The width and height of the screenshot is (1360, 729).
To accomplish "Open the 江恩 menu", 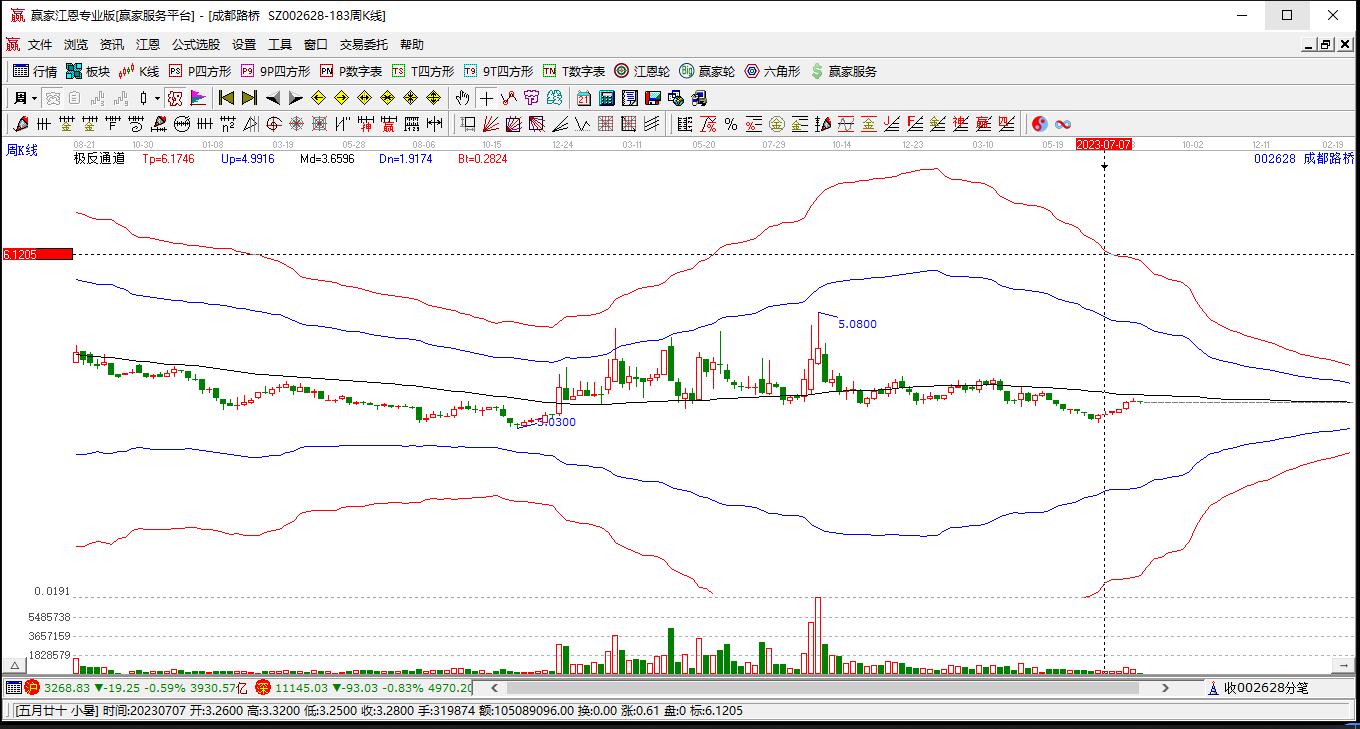I will point(148,45).
